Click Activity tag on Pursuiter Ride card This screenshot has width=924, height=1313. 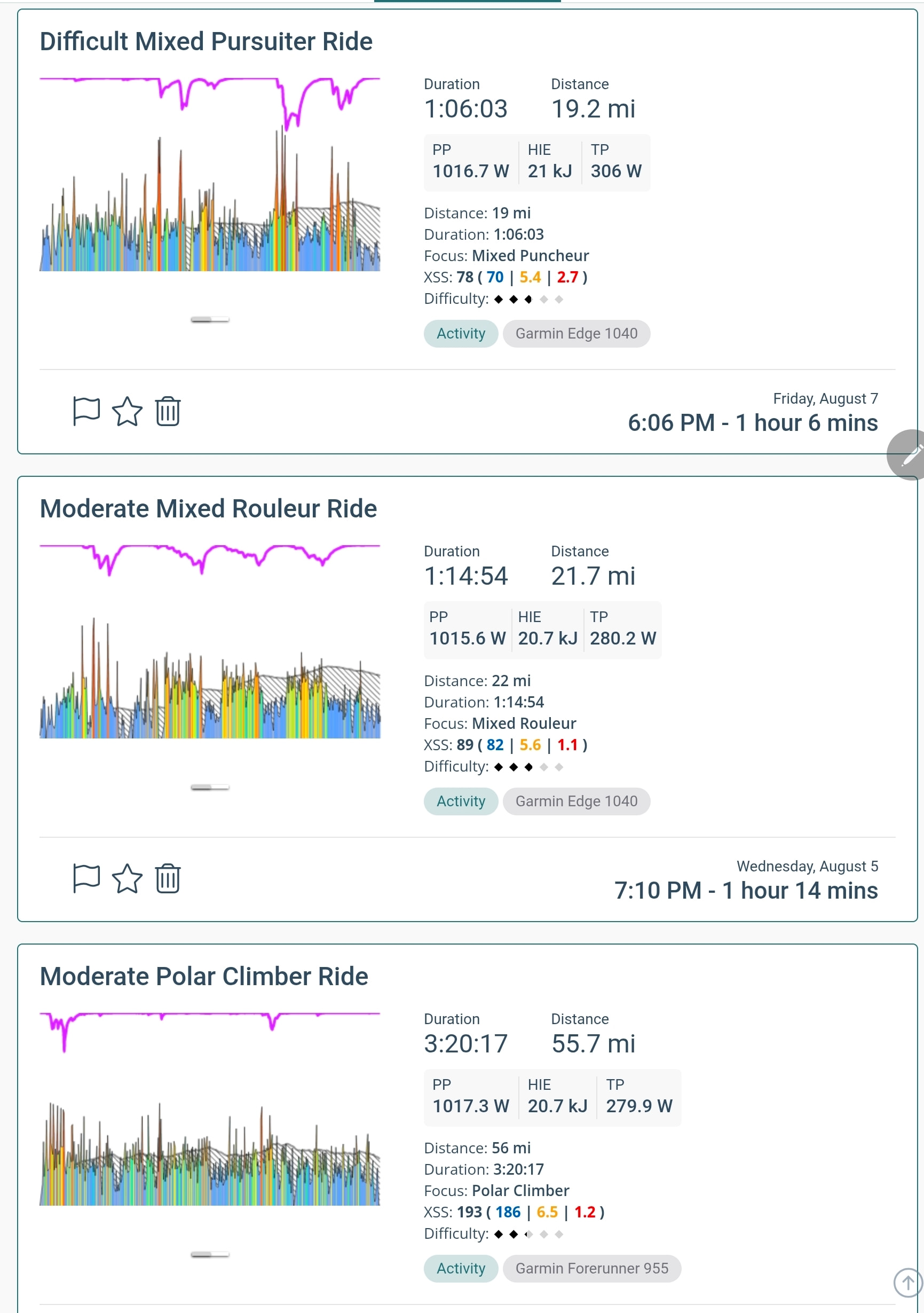(x=461, y=333)
